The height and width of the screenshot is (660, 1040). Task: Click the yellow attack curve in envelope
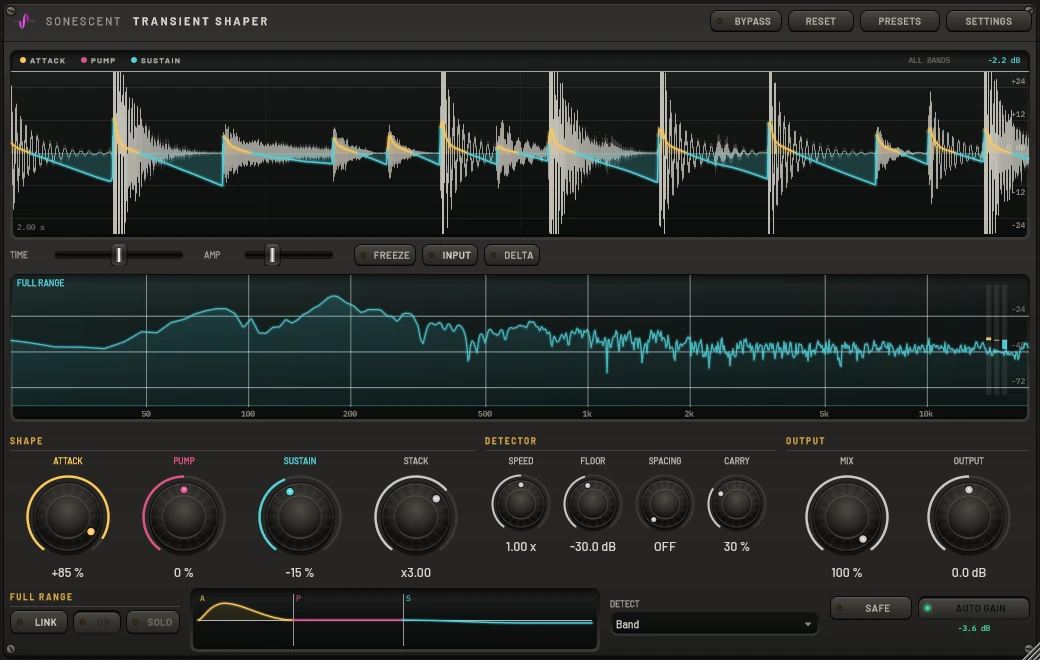tap(243, 610)
